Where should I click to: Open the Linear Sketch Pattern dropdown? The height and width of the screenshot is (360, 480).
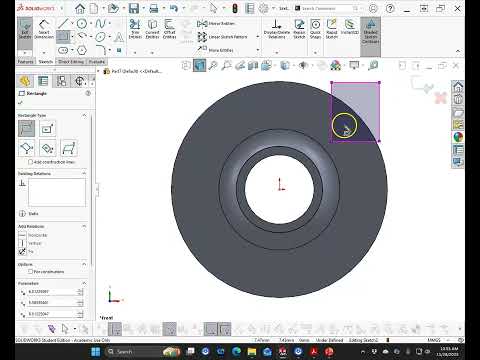(258, 37)
